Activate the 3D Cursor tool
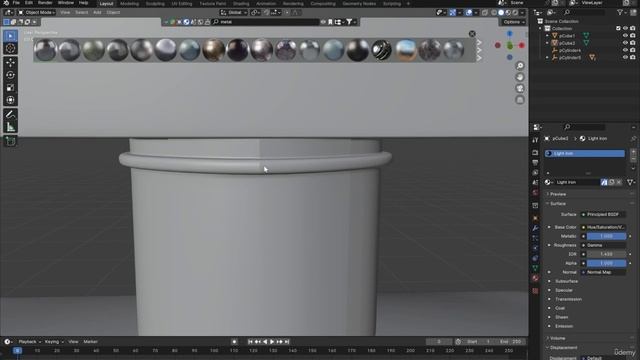Screen dimensions: 640x360 (x=10, y=48)
